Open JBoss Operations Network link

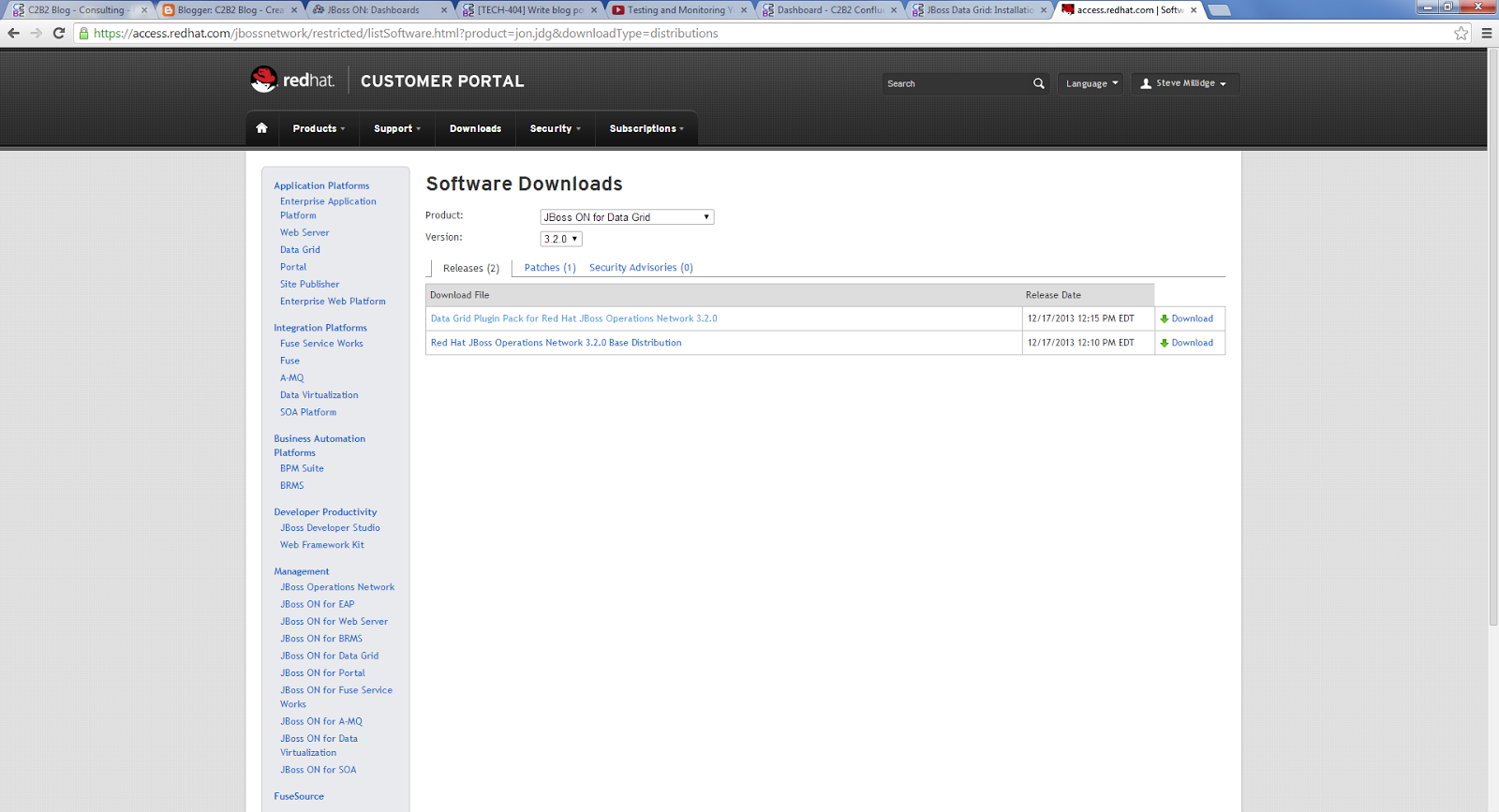[x=337, y=587]
